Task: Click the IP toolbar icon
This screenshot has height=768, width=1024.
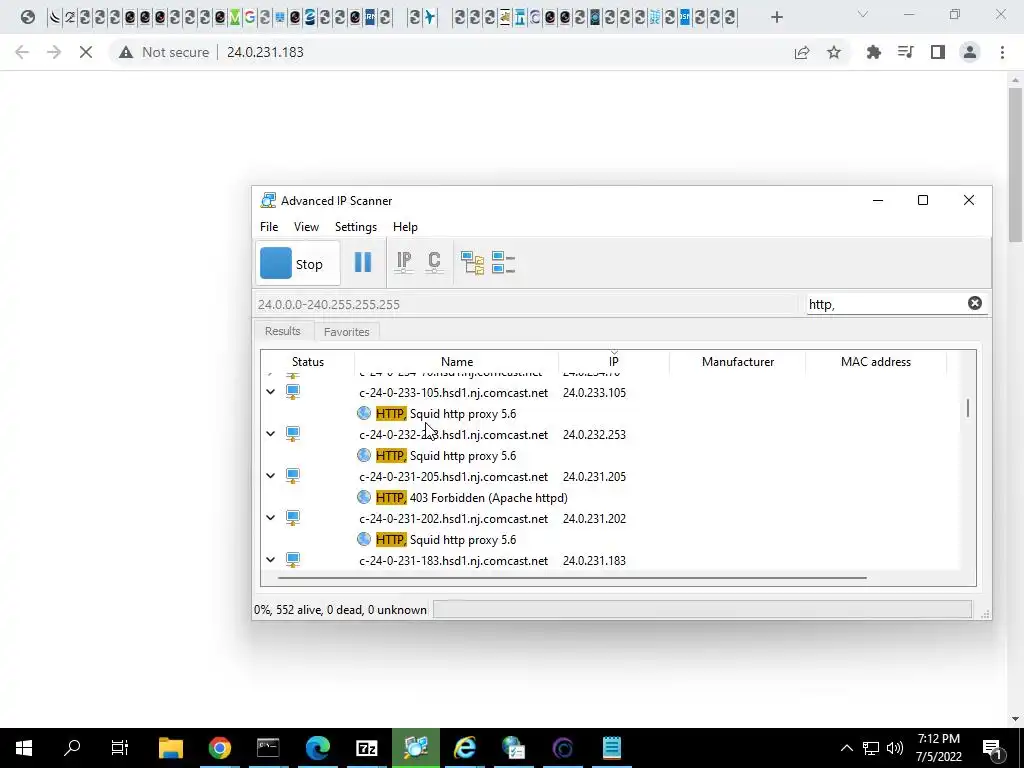Action: (404, 263)
